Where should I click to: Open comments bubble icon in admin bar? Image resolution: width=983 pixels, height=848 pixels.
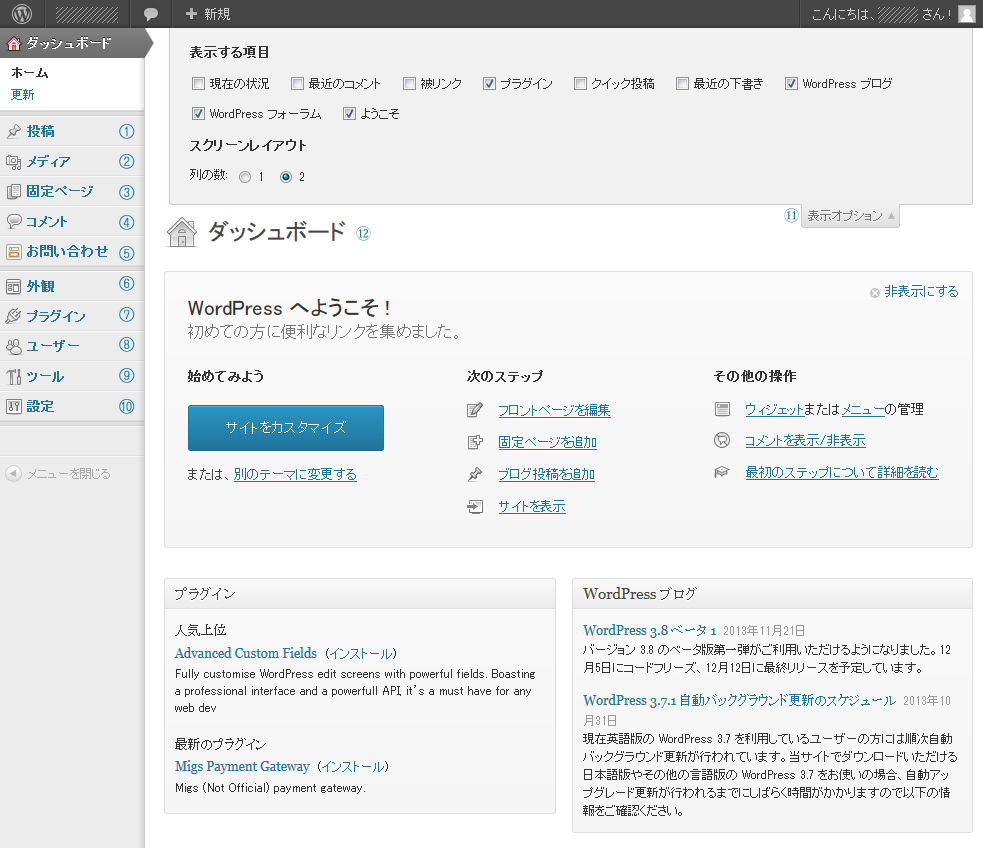[150, 14]
